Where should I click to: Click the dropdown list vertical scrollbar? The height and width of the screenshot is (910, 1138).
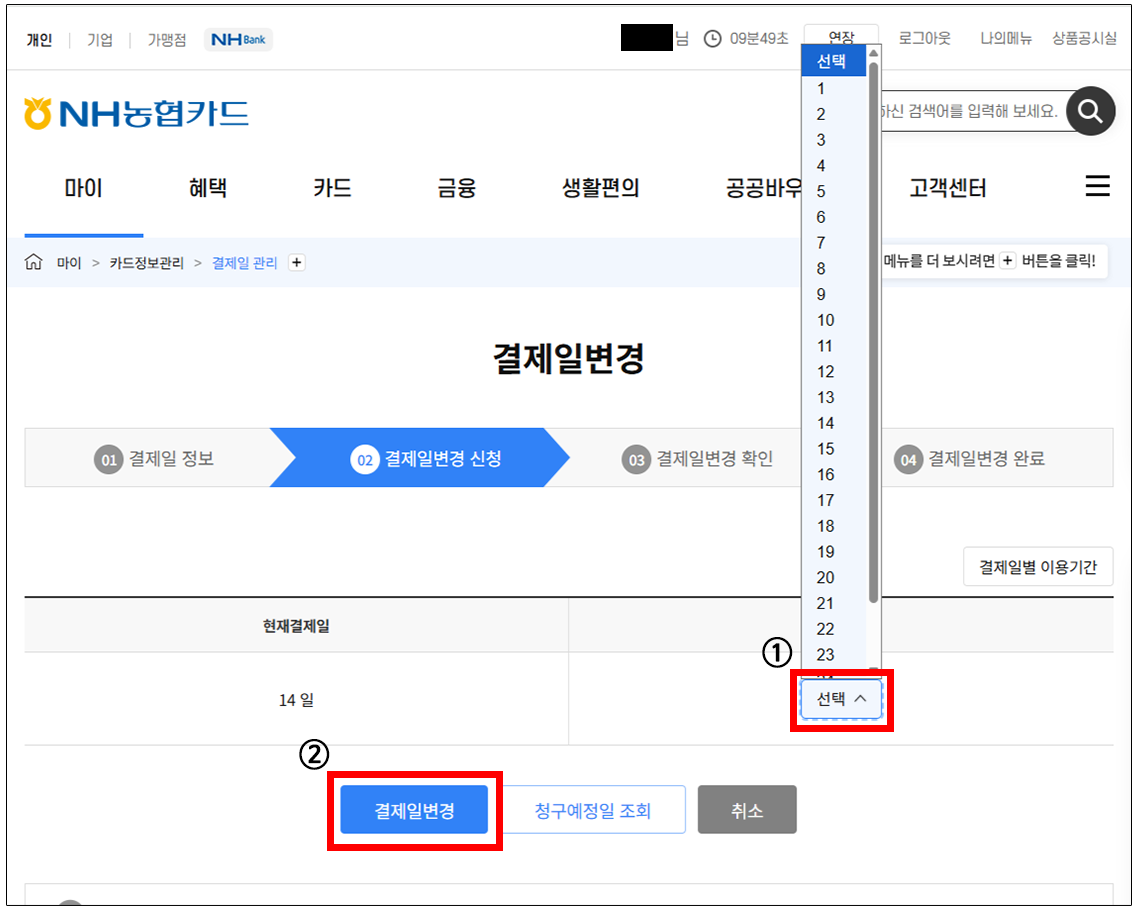coord(873,330)
